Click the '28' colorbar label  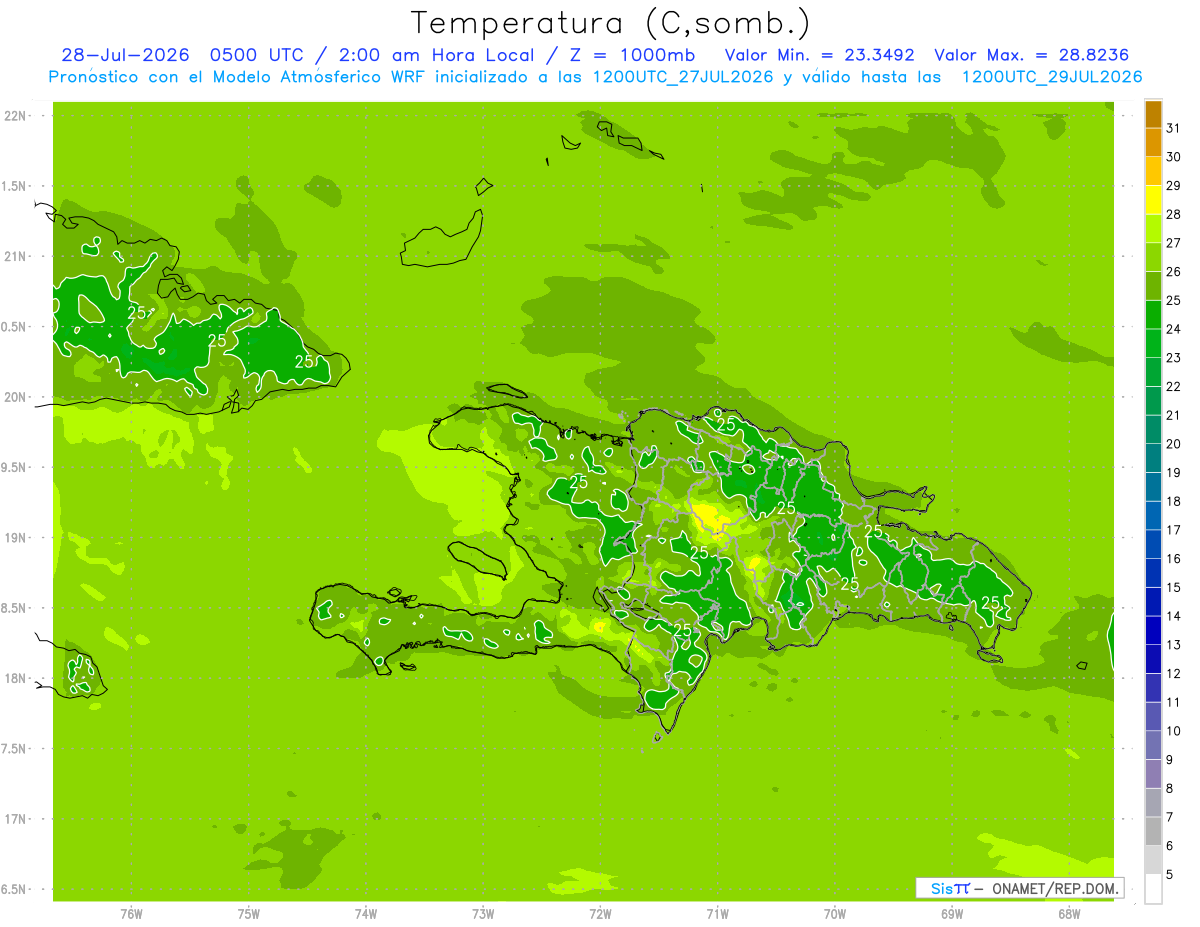[1174, 214]
